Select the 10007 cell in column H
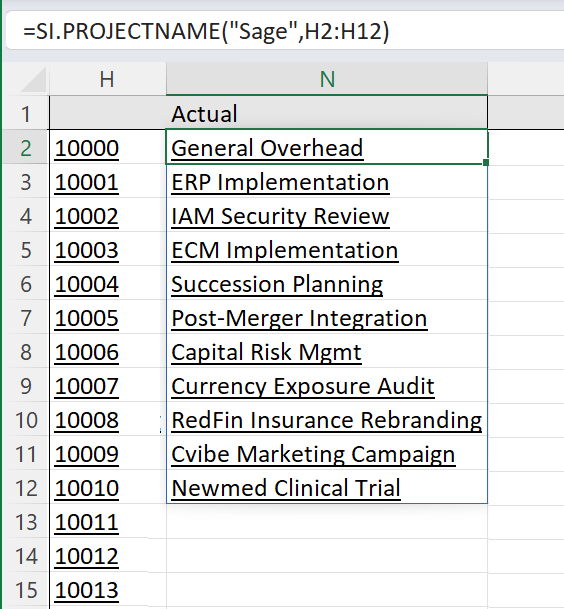Image resolution: width=564 pixels, height=609 pixels. [108, 386]
